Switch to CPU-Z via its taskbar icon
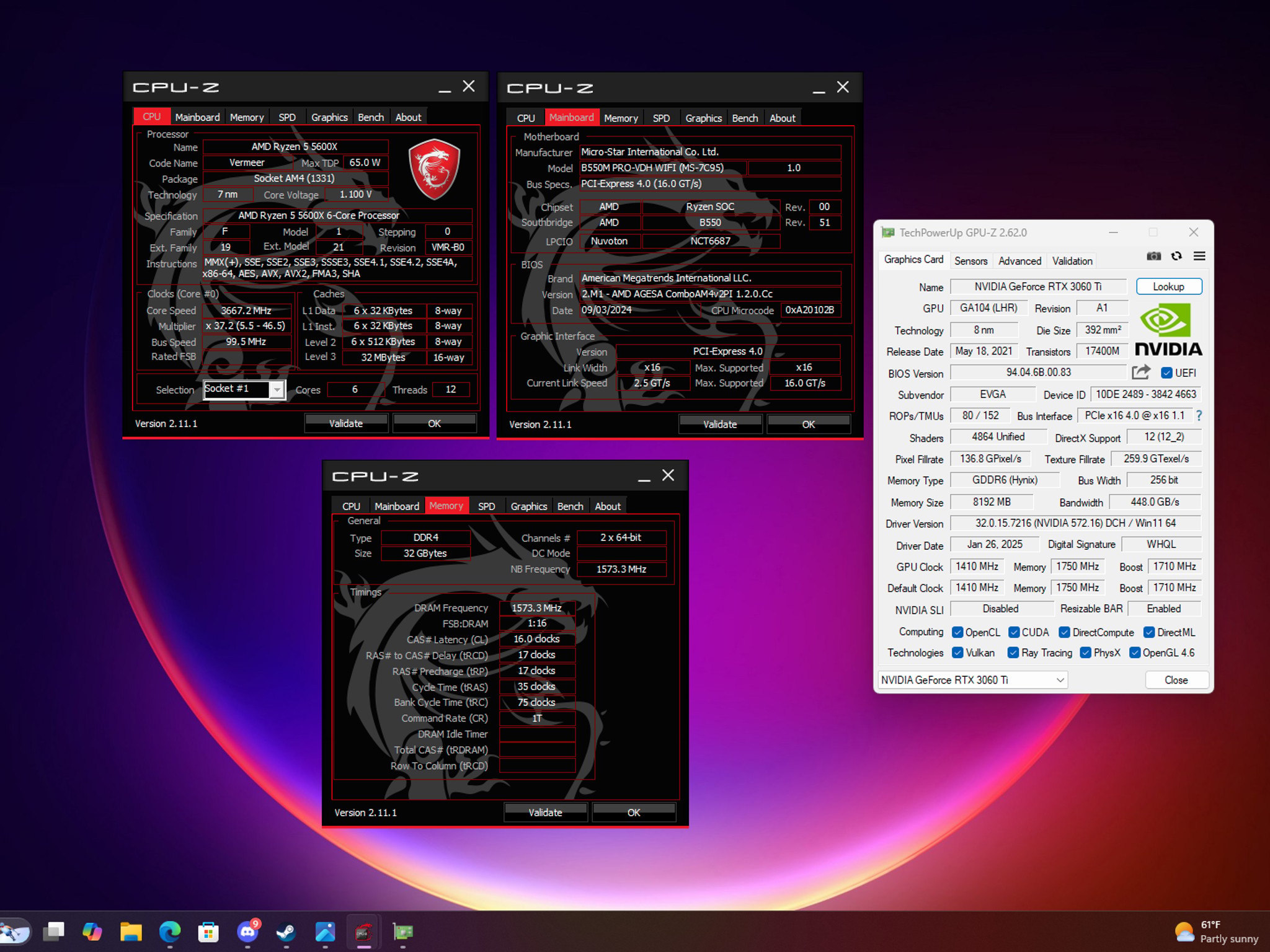This screenshot has height=952, width=1270. [363, 931]
